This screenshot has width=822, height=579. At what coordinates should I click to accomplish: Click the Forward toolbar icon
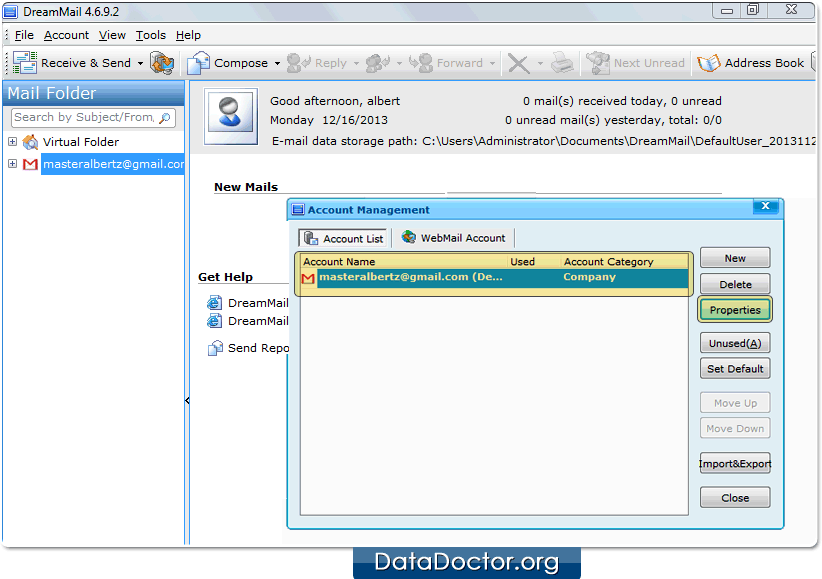pyautogui.click(x=421, y=63)
